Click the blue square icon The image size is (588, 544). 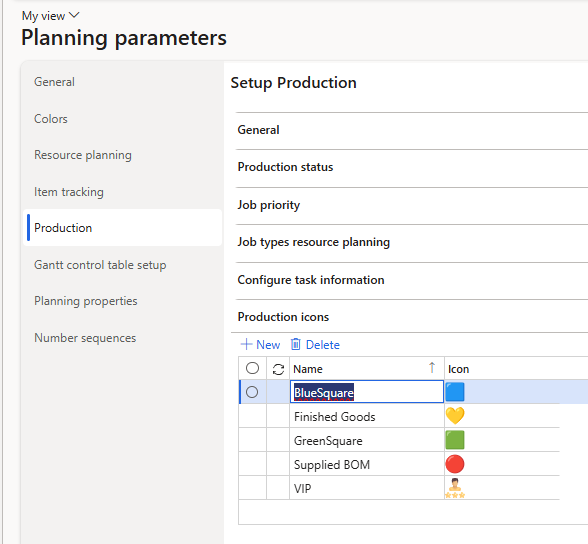pyautogui.click(x=454, y=392)
